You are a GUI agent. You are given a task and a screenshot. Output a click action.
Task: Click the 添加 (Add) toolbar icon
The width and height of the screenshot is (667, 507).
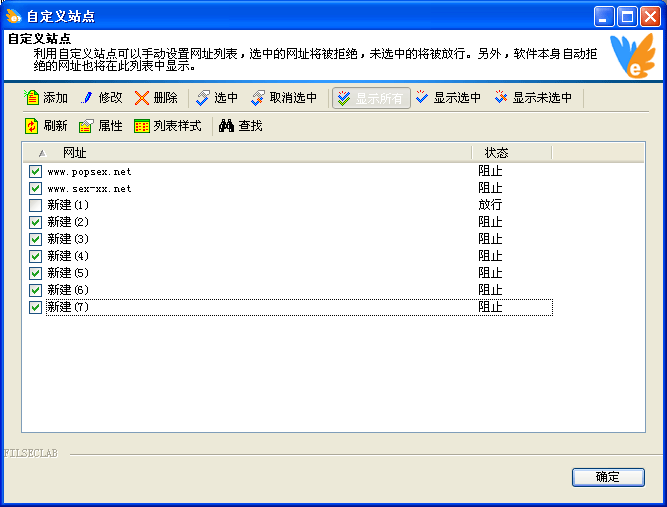point(32,98)
